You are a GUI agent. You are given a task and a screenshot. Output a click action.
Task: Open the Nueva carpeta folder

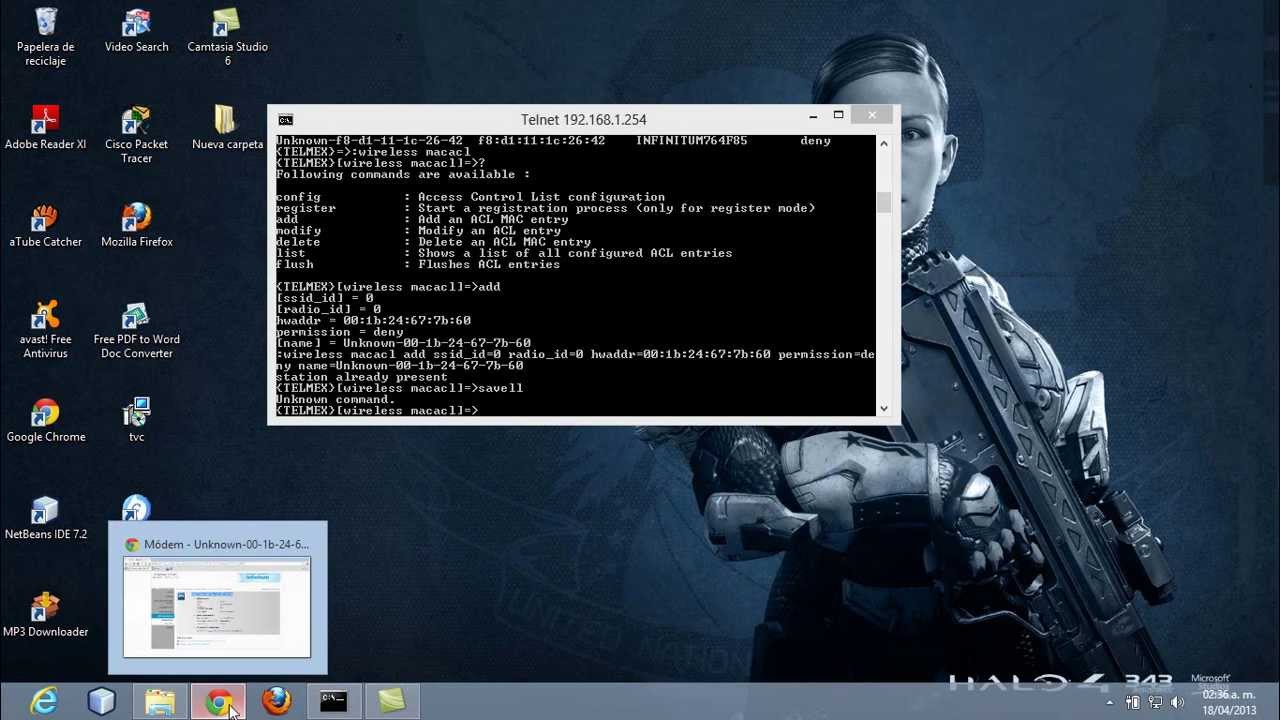pyautogui.click(x=227, y=127)
